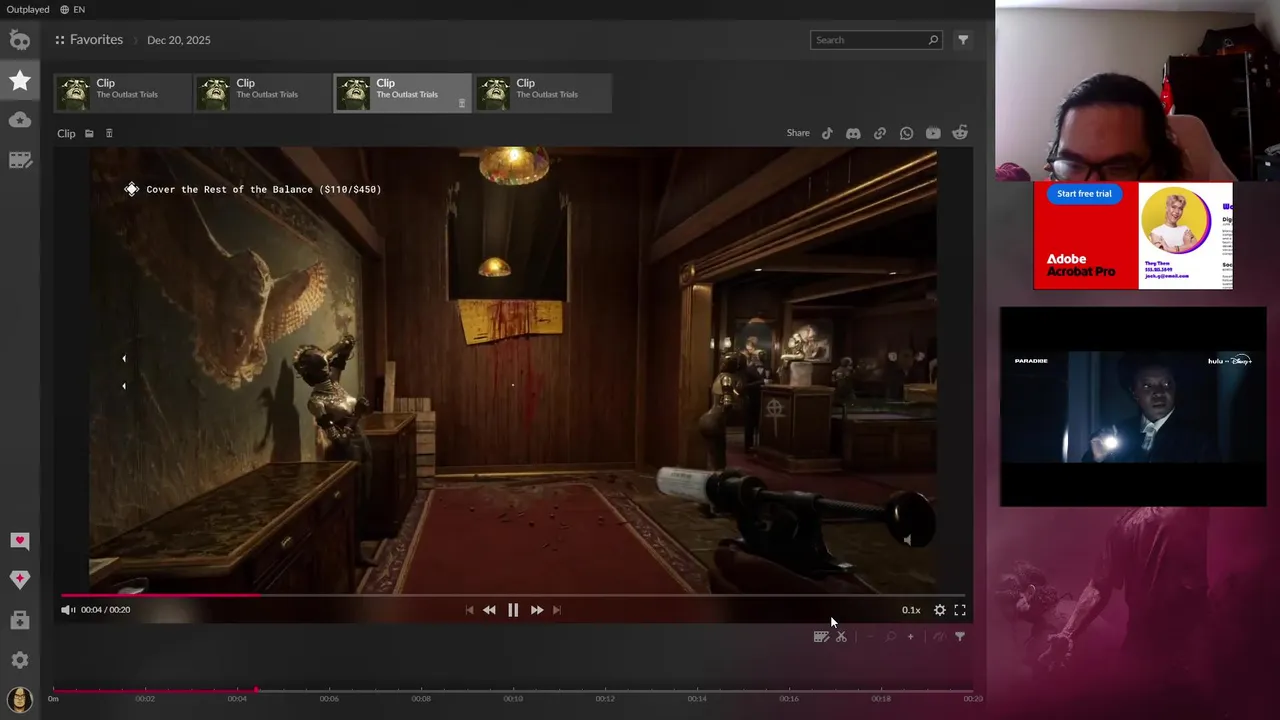Open the video editor film-pencil icon

pos(821,636)
